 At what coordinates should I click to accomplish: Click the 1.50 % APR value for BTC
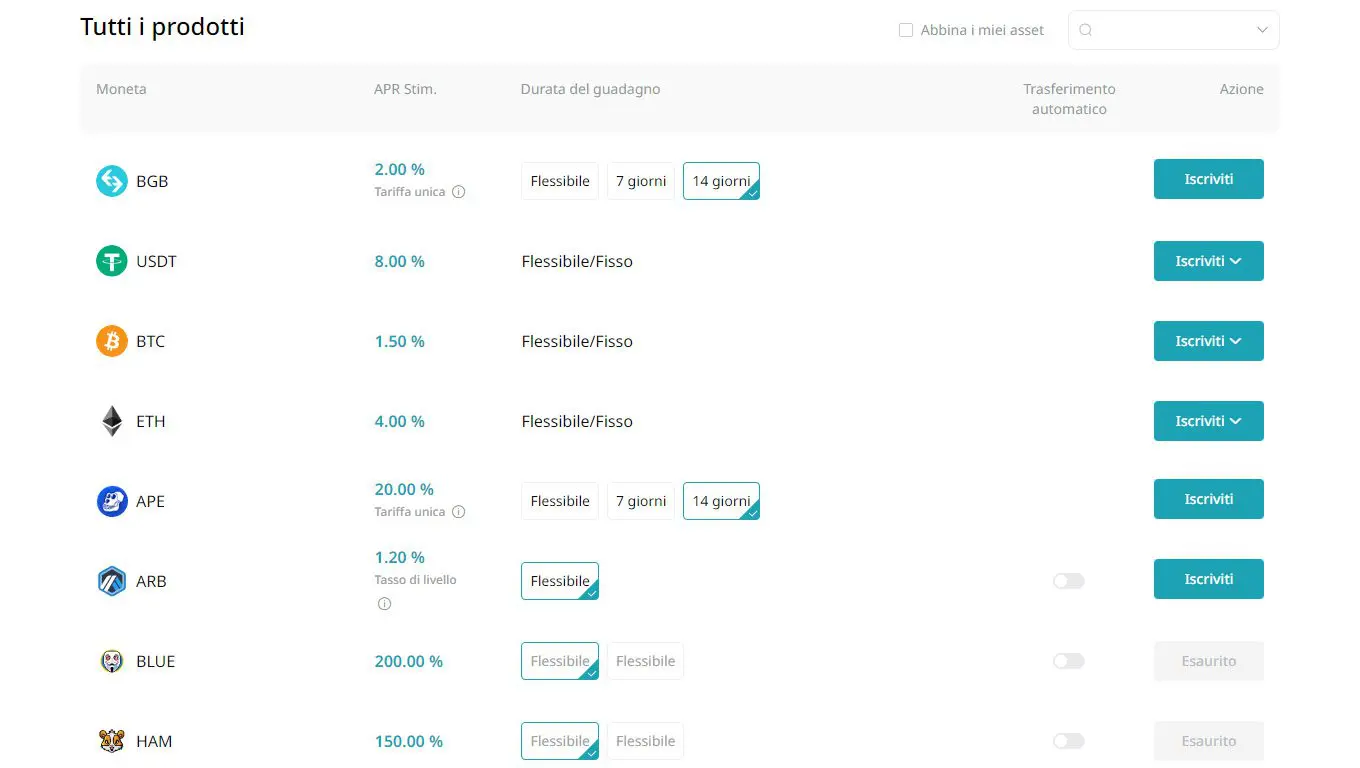tap(399, 341)
